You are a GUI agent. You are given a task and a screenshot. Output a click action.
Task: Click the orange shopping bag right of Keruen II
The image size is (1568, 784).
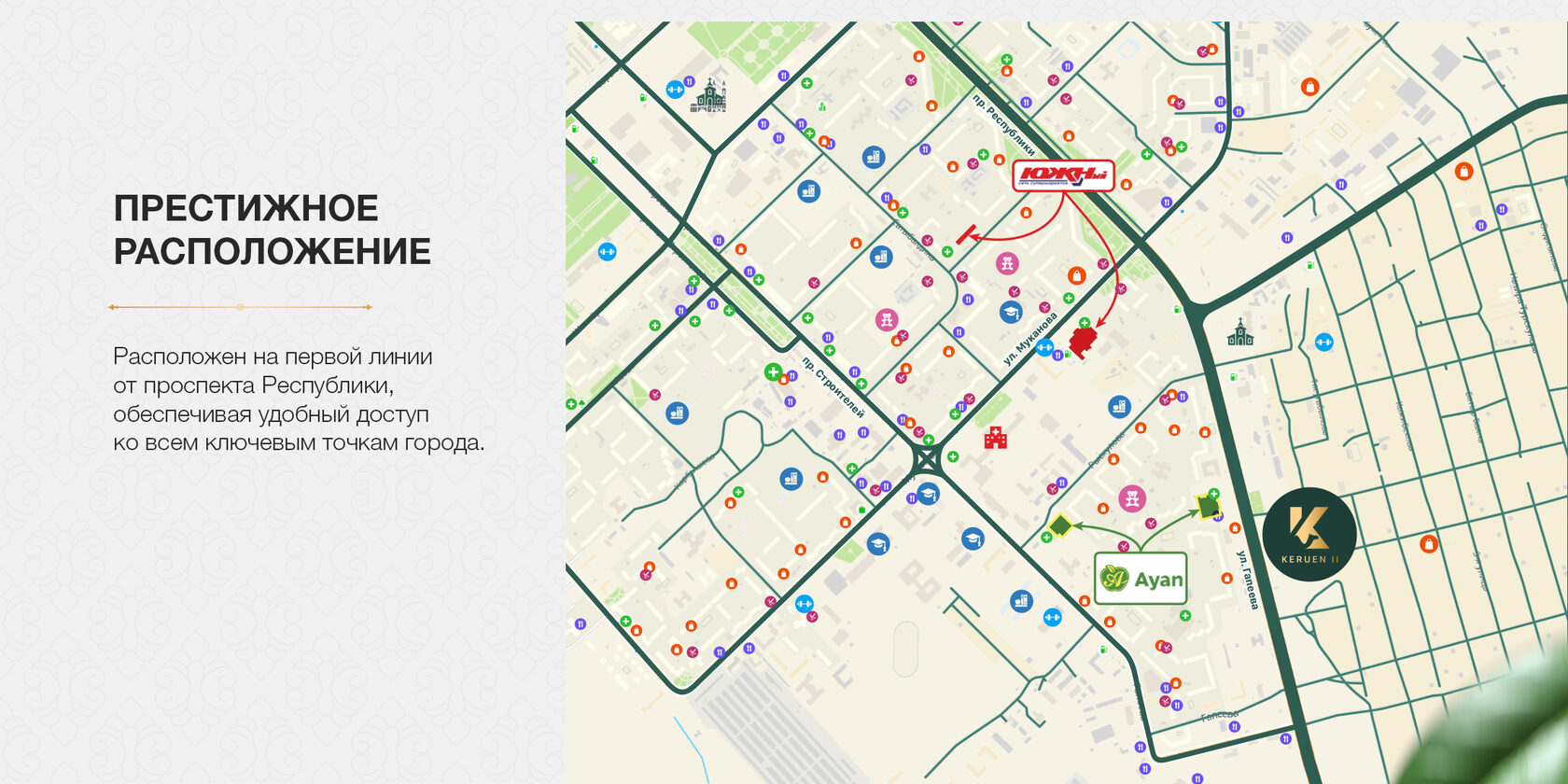click(x=1428, y=543)
